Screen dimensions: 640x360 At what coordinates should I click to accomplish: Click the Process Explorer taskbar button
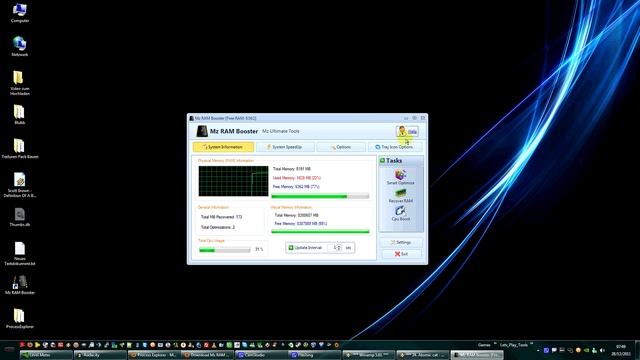click(x=153, y=355)
